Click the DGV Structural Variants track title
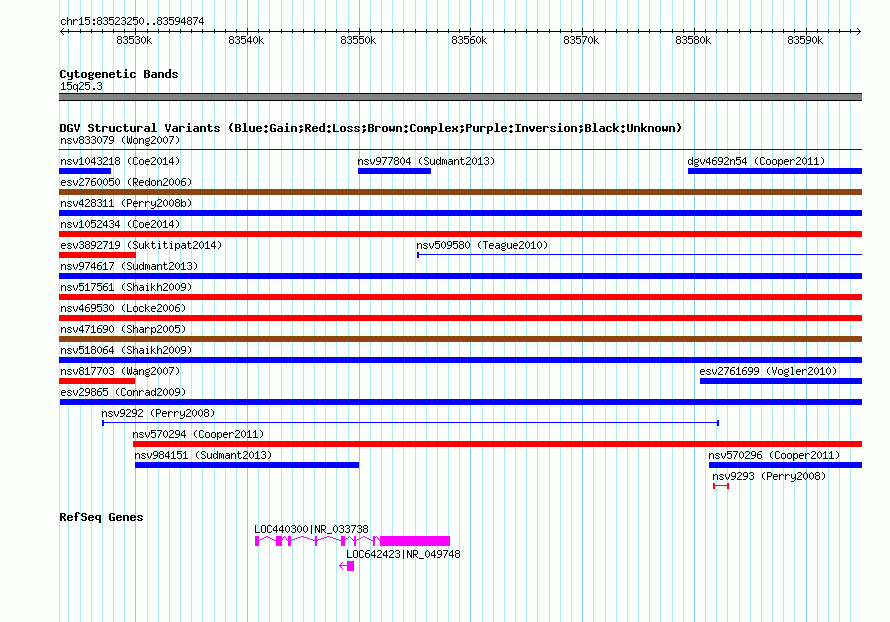The height and width of the screenshot is (622, 890). [370, 128]
